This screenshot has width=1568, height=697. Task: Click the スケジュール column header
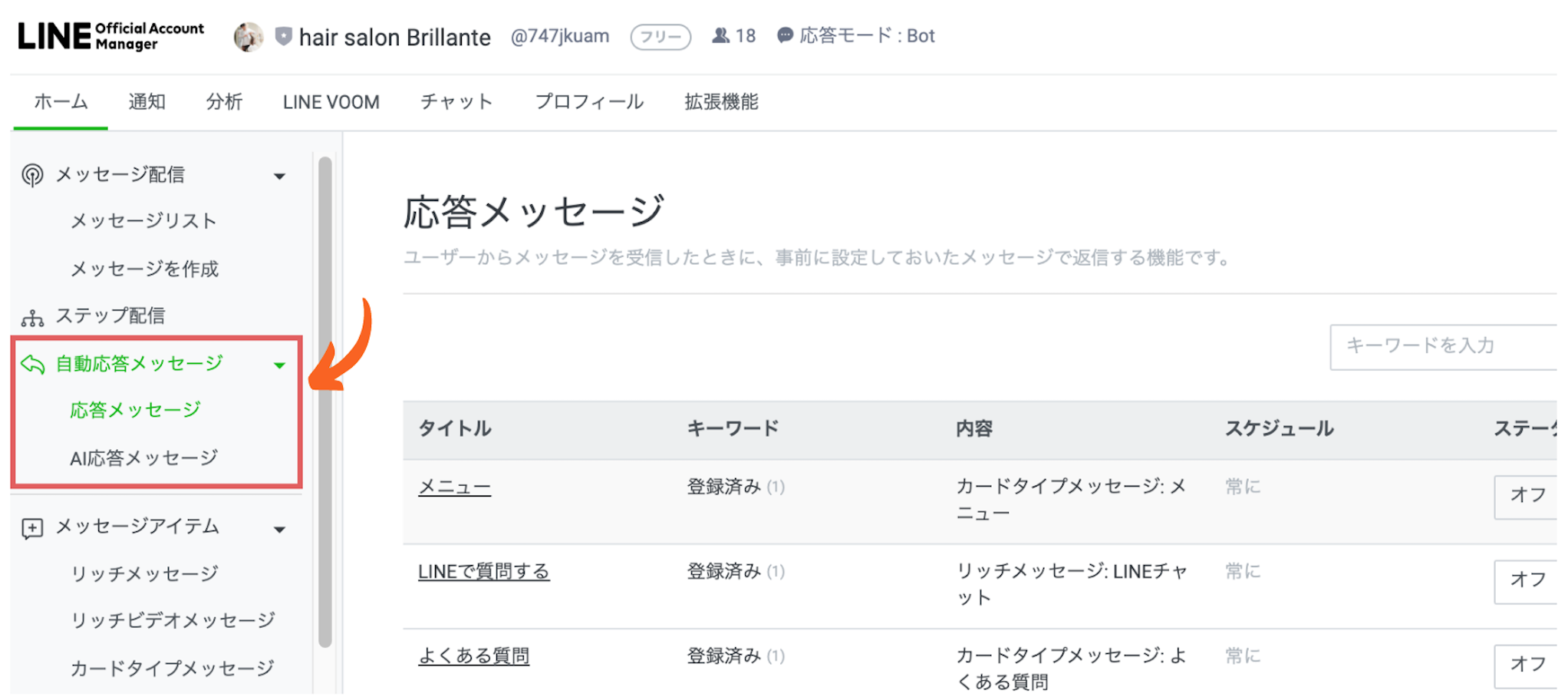pos(1280,429)
